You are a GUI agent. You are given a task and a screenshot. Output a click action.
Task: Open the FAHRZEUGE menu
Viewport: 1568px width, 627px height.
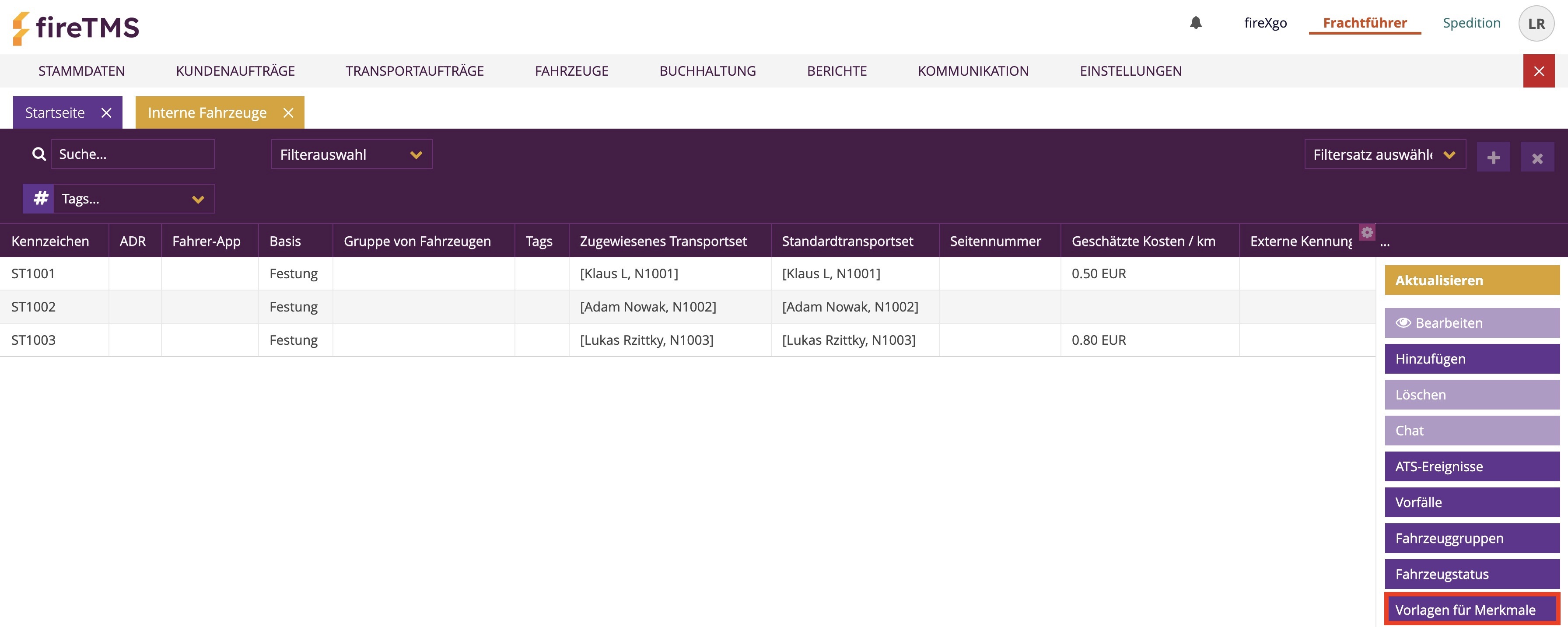coord(571,70)
